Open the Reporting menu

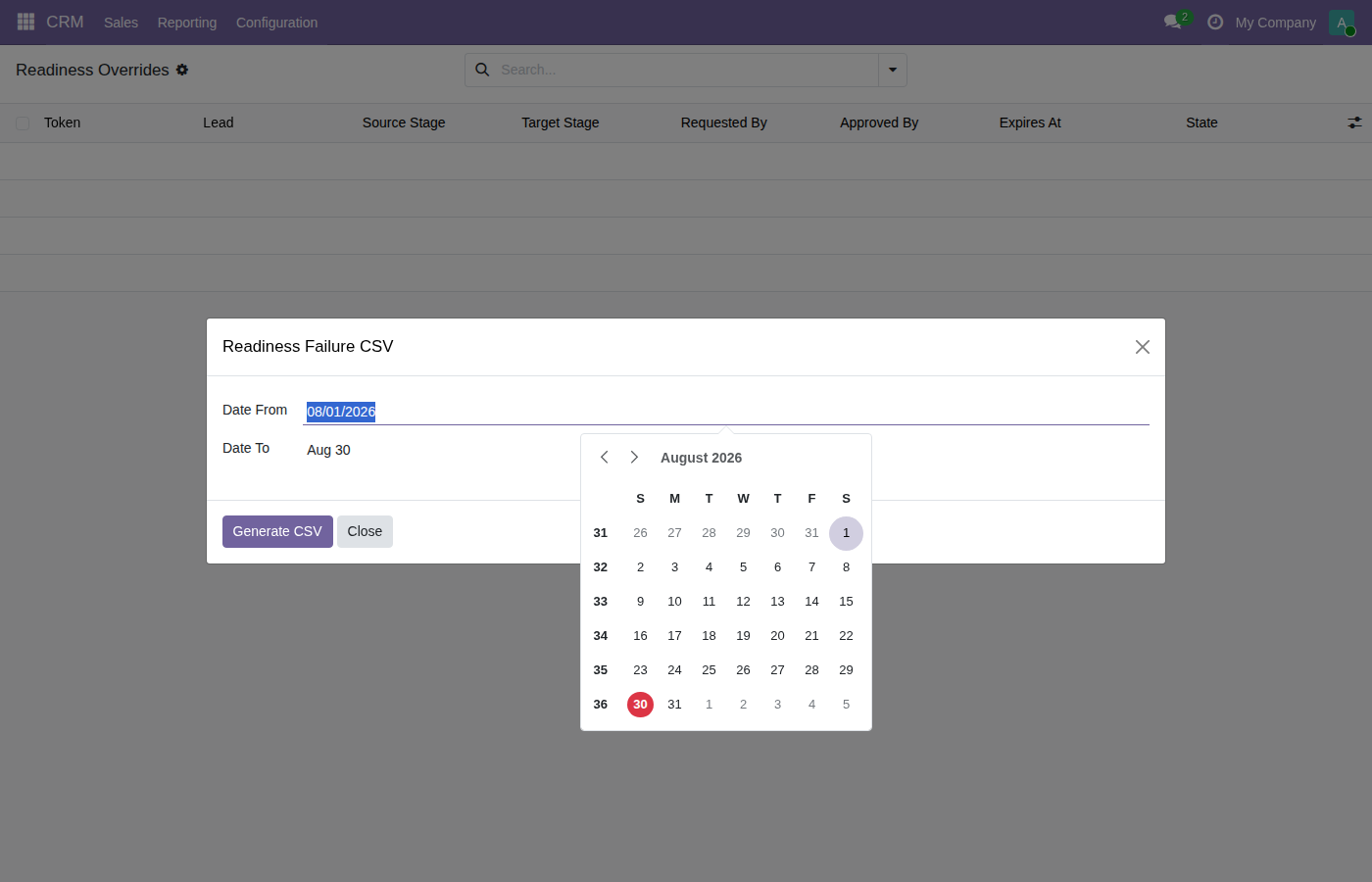(187, 23)
